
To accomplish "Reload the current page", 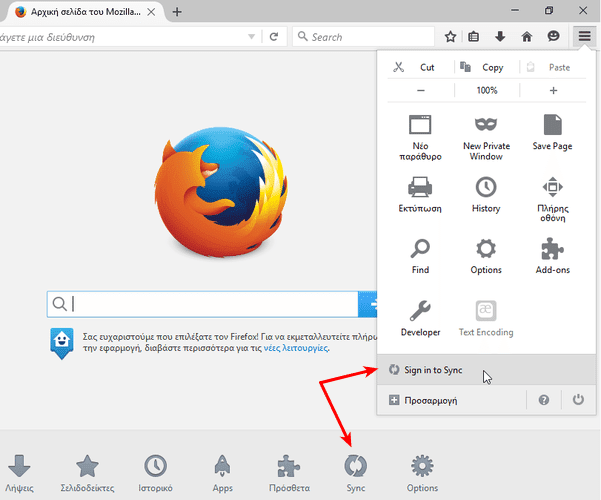I will coord(274,37).
